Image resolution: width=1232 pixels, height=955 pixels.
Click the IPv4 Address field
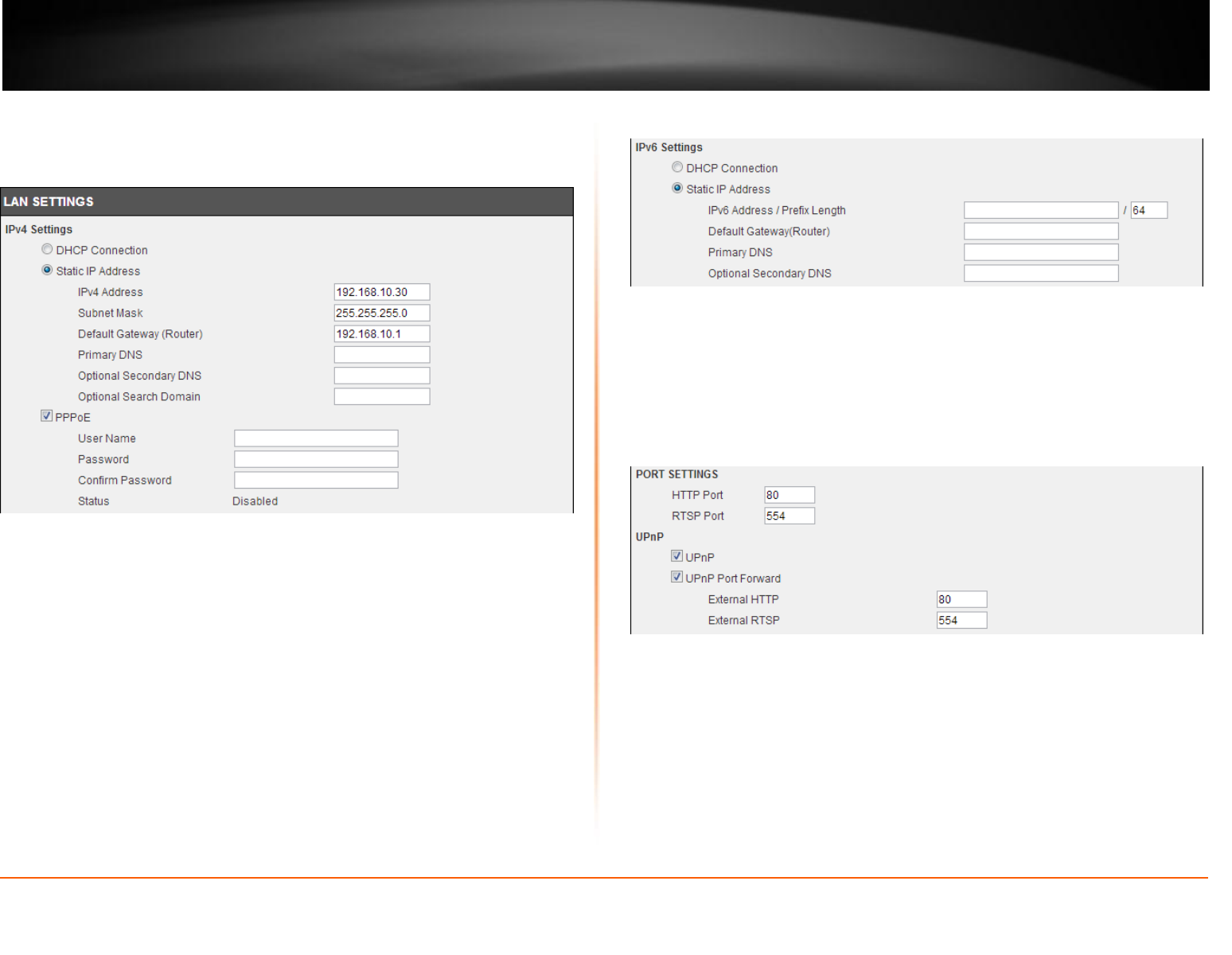coord(382,292)
